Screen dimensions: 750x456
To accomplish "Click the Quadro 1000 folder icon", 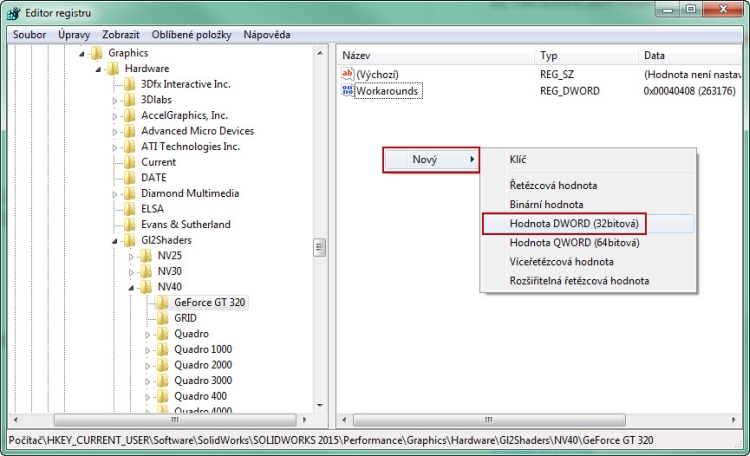I will (x=162, y=349).
